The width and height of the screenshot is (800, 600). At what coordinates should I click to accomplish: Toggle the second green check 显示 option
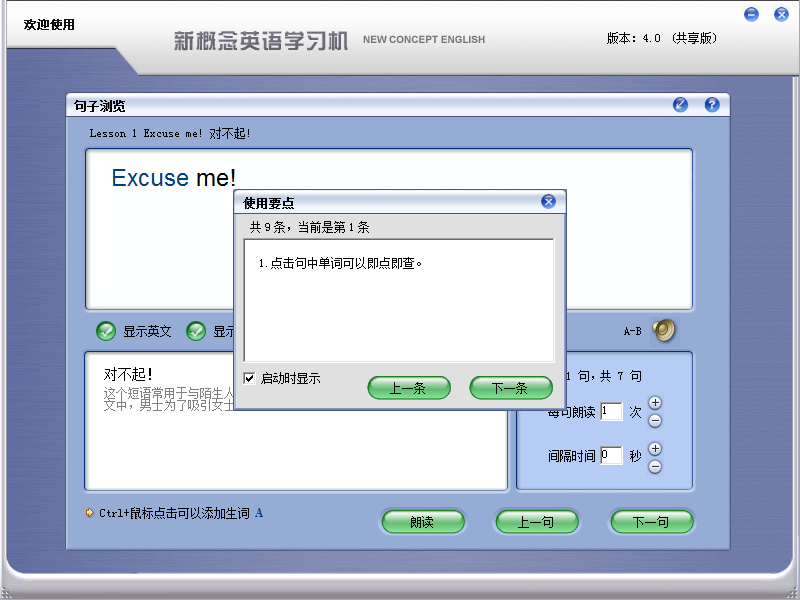(196, 331)
